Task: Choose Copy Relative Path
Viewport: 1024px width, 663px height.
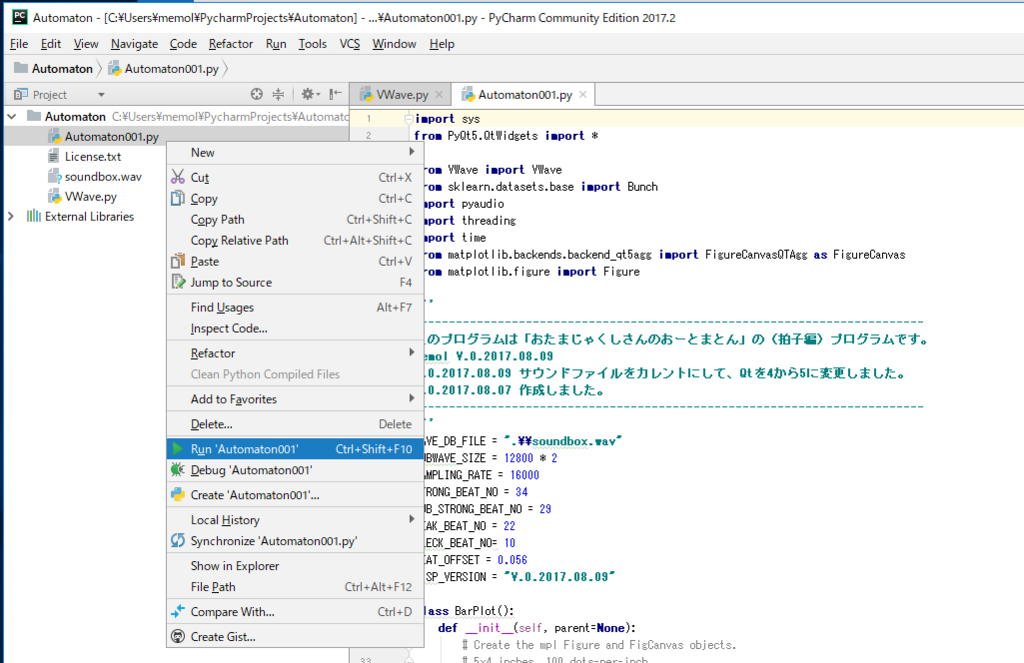Action: click(x=295, y=240)
